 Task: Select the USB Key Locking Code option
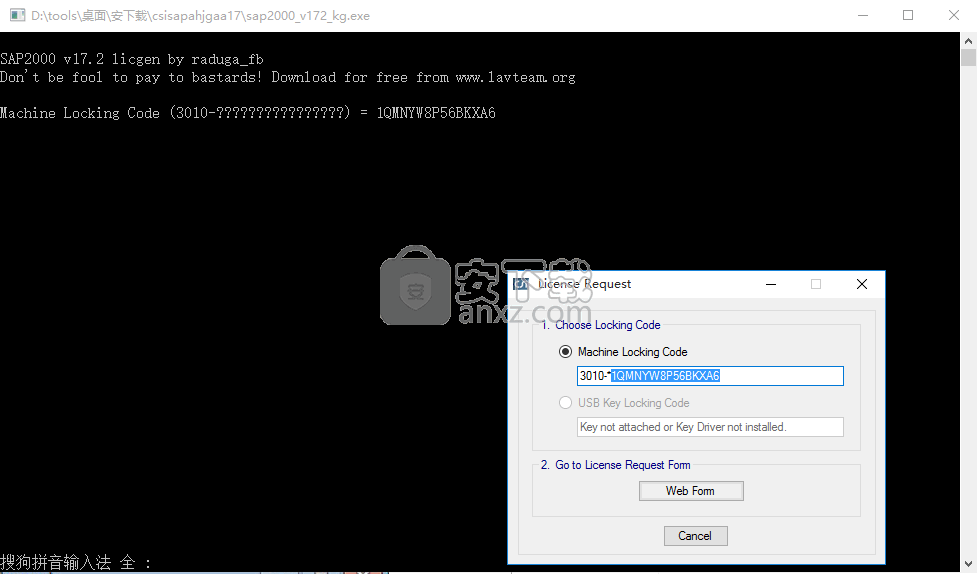pos(565,403)
